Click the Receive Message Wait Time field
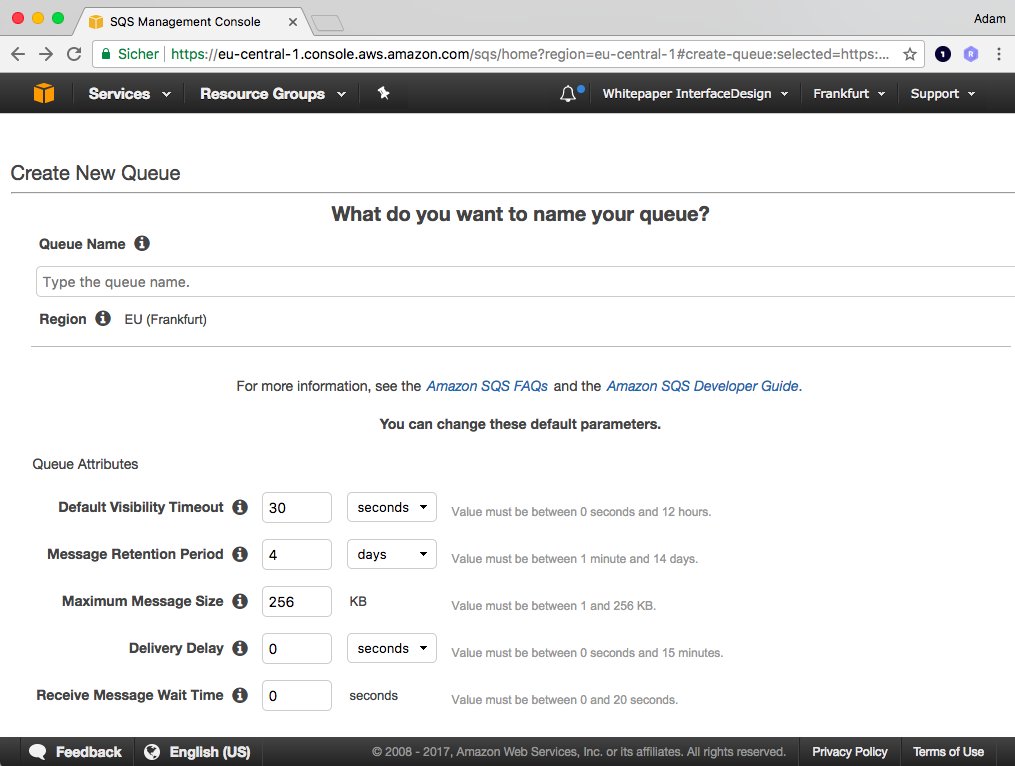 click(x=297, y=695)
